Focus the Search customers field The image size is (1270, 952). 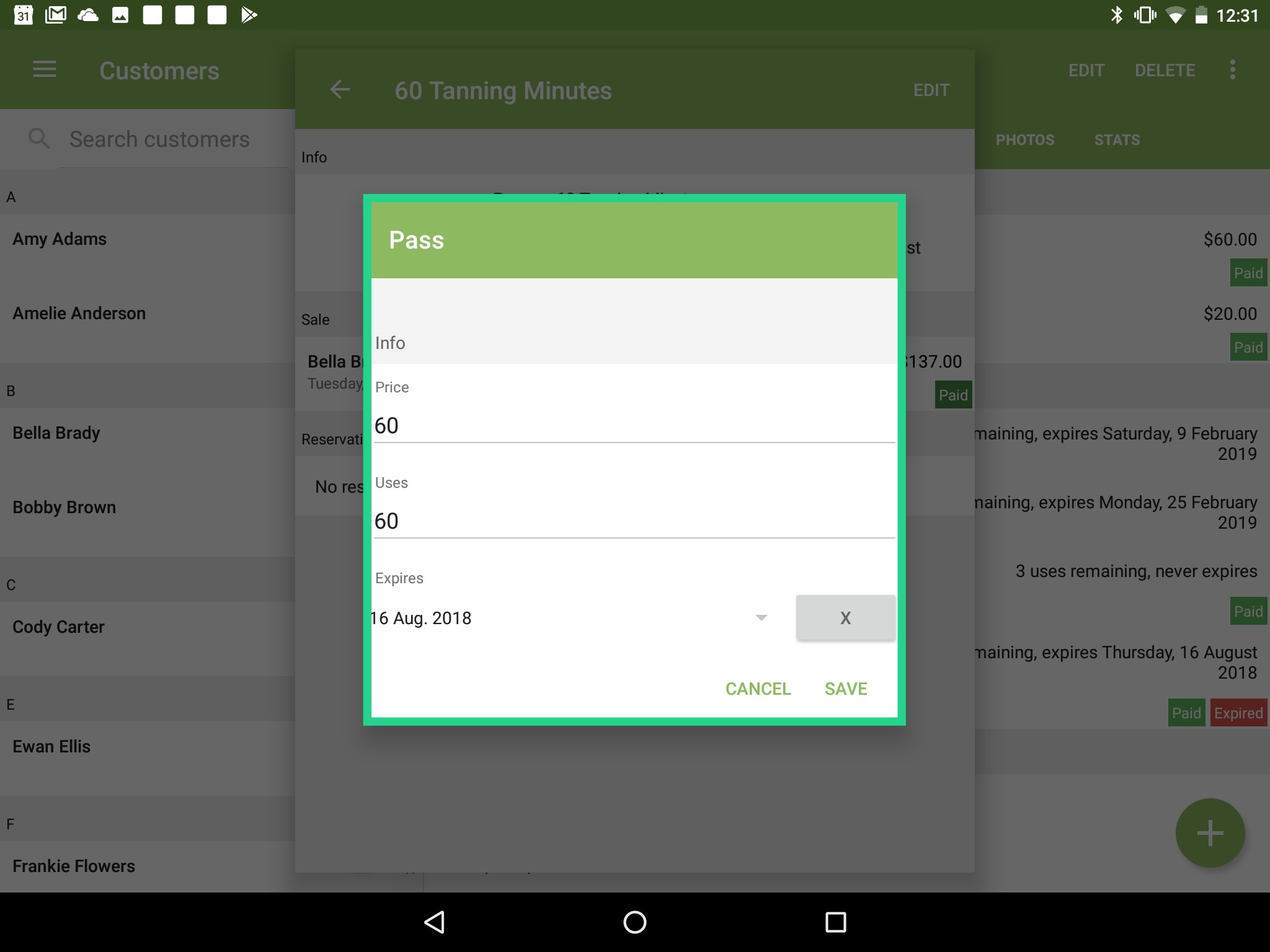coord(174,139)
